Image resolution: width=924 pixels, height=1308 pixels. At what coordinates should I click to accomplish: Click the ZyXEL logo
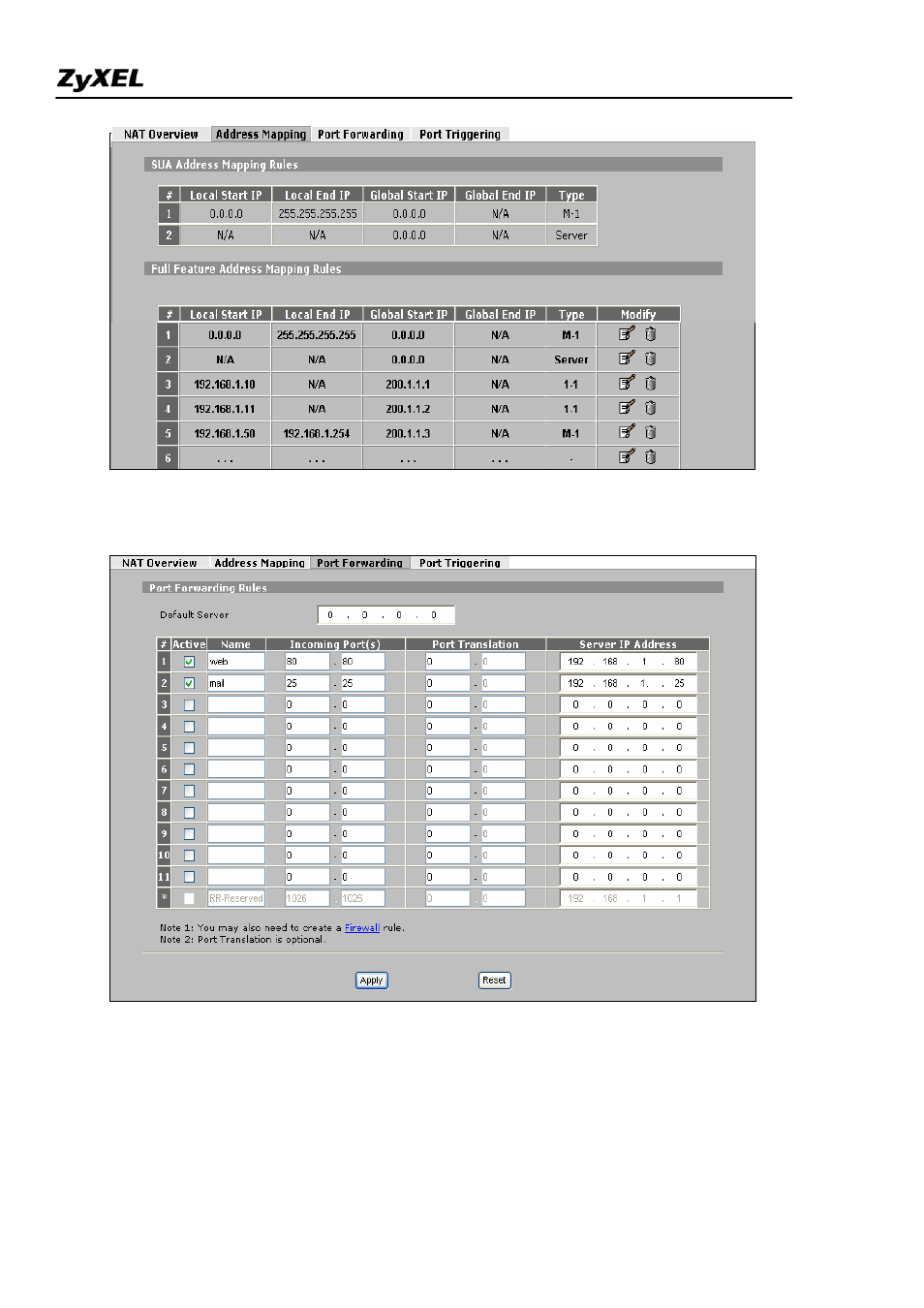click(x=100, y=79)
